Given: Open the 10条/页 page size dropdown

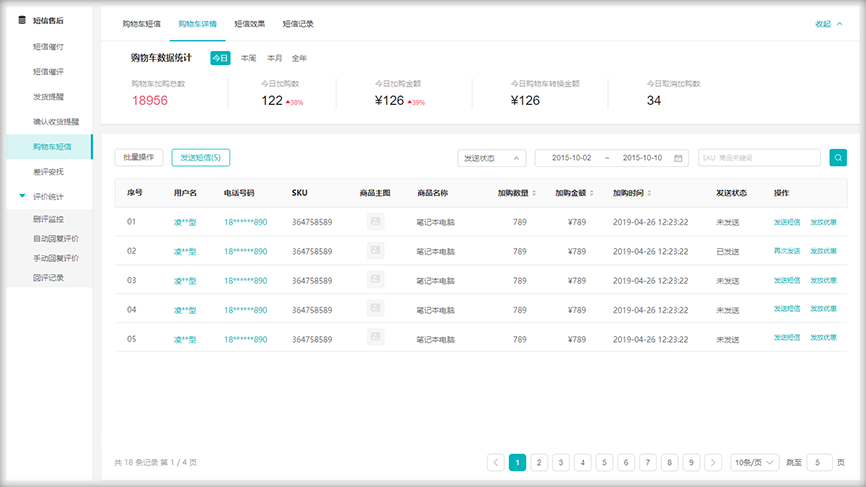Looking at the screenshot, I should tap(754, 463).
